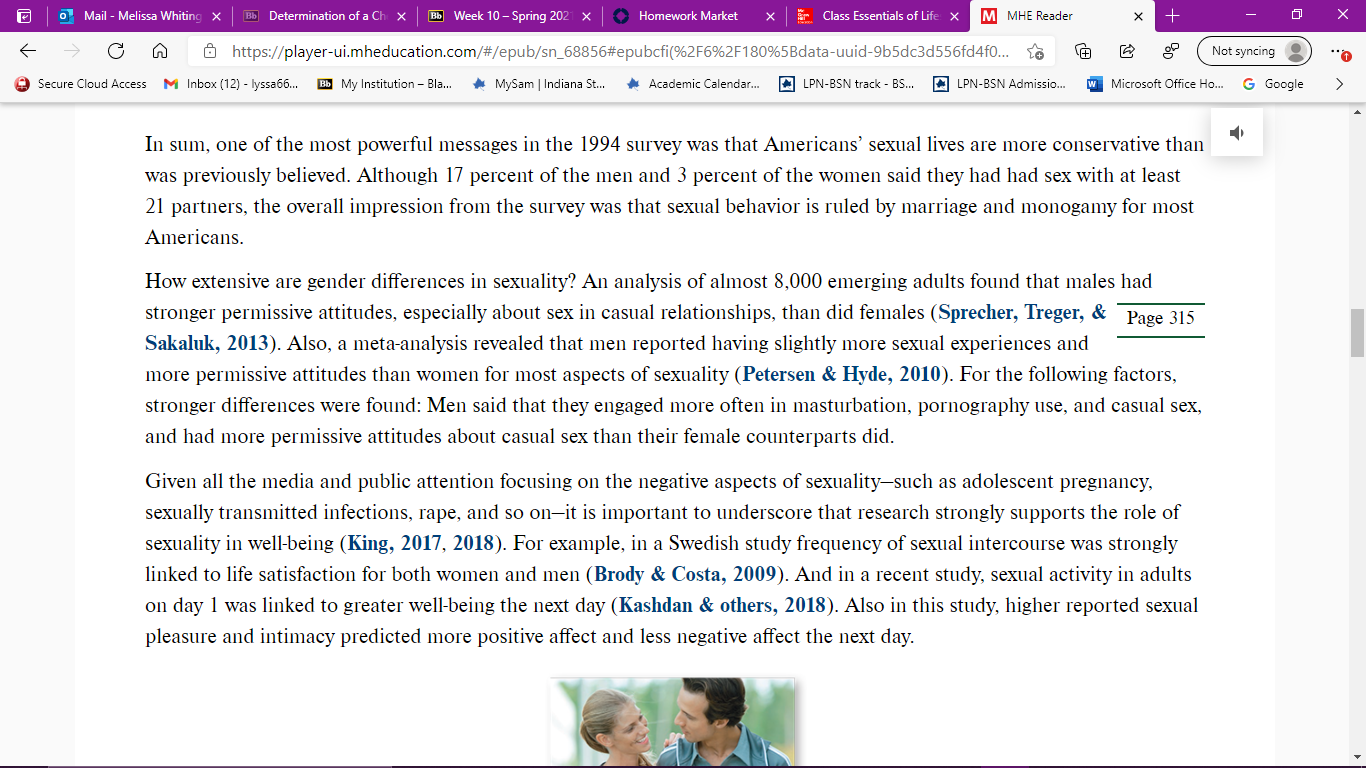This screenshot has width=1366, height=768.
Task: Open the MySam | Indiana St... bookmark
Action: 538,84
